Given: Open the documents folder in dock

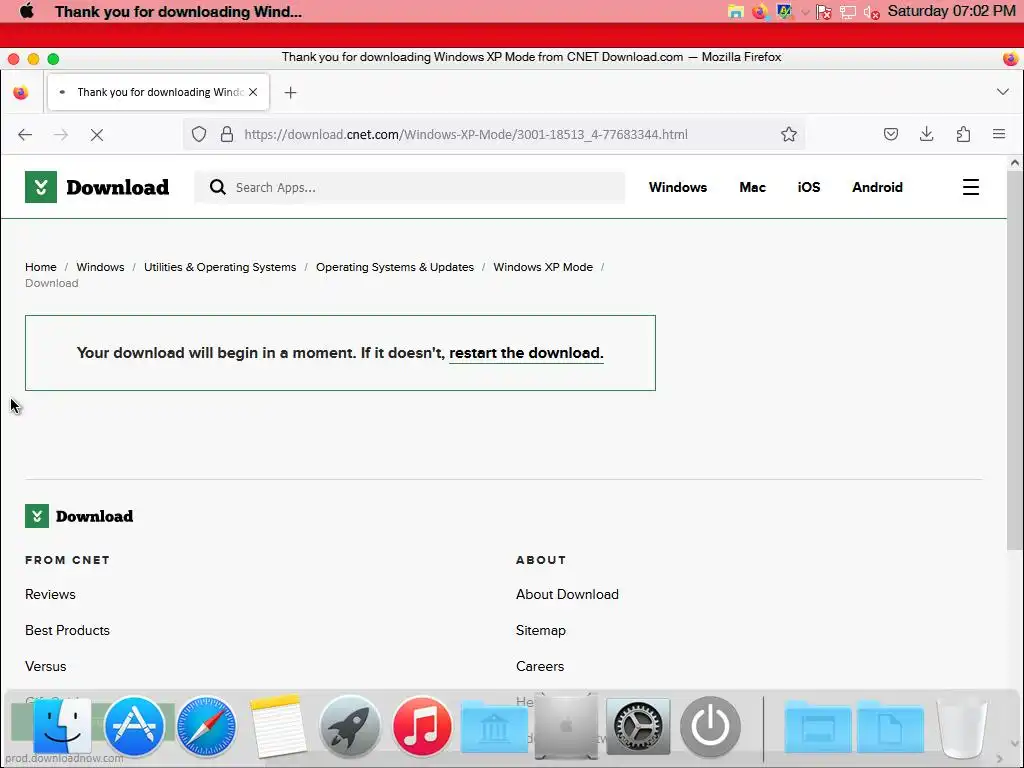Looking at the screenshot, I should click(890, 726).
